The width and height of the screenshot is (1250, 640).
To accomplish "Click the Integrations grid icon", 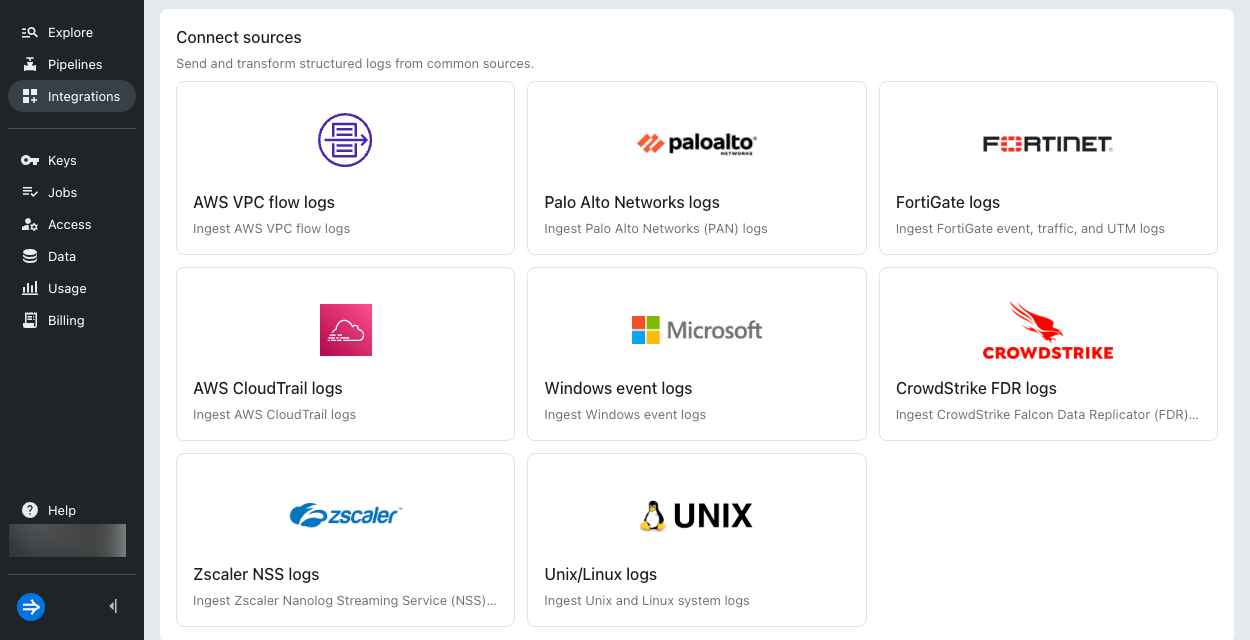I will click(x=30, y=96).
